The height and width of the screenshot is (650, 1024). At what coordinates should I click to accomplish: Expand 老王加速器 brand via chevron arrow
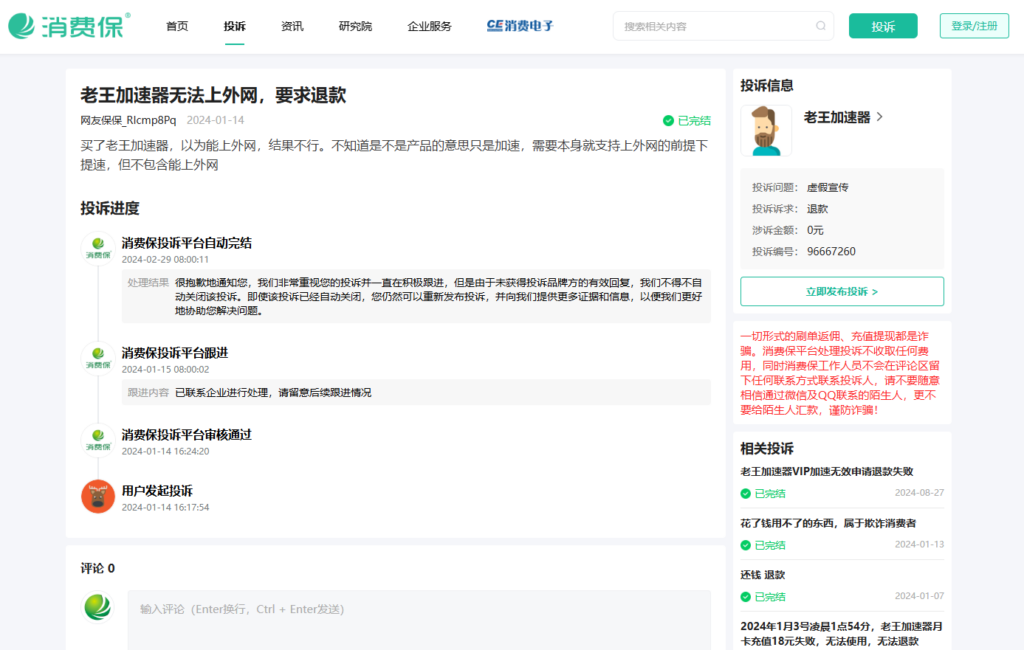point(880,117)
